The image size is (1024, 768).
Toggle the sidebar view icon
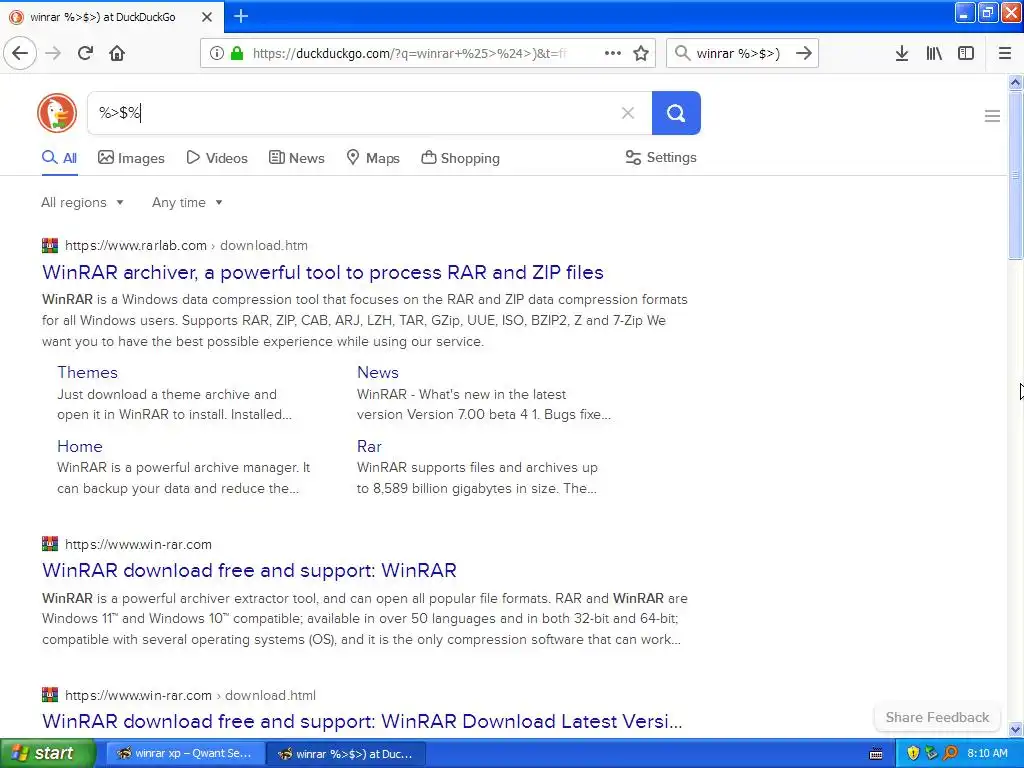coord(966,53)
